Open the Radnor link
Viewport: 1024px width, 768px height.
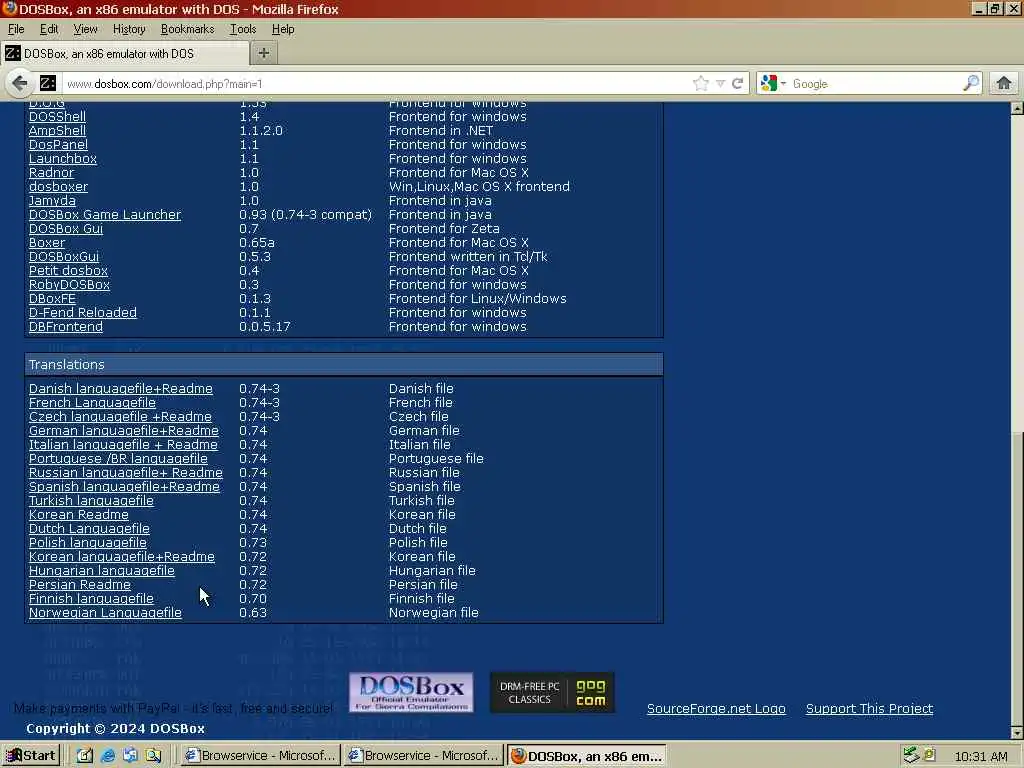point(51,172)
